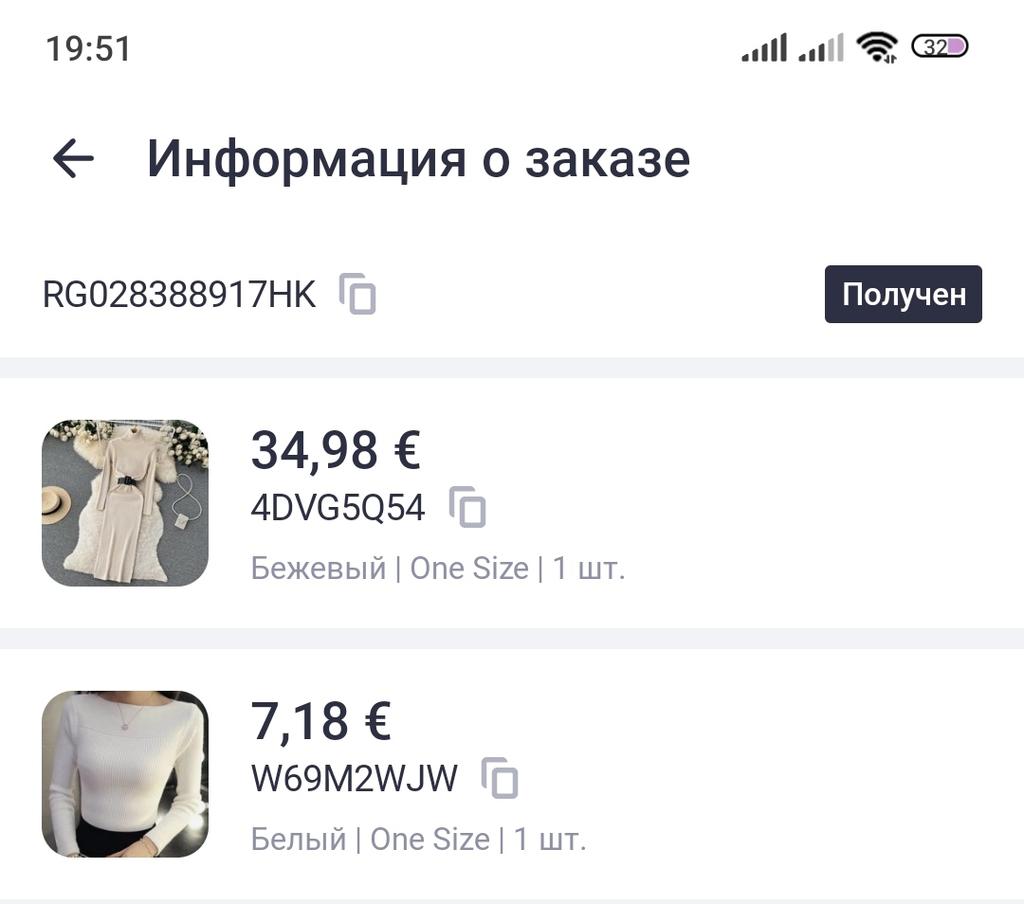Select the order number RG028388917HK text
1024x904 pixels.
click(x=179, y=295)
